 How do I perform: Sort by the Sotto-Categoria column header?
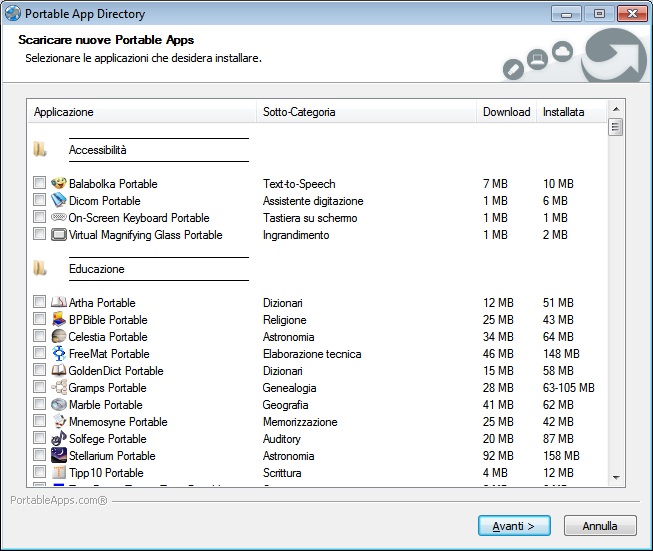click(x=366, y=112)
